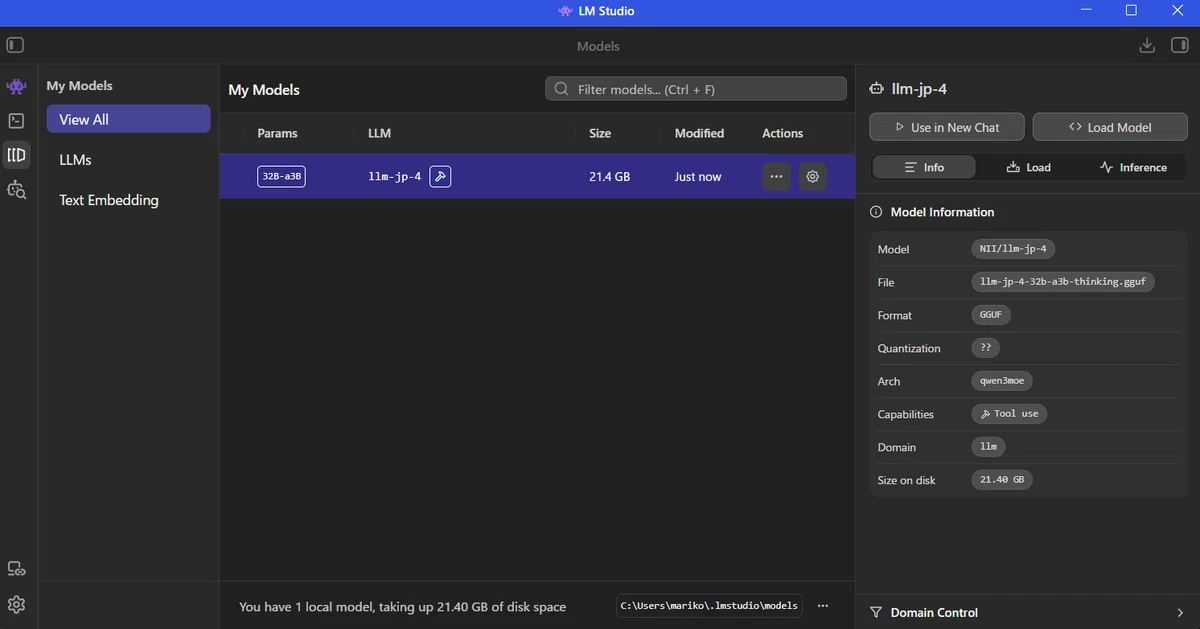Click Use in New Chat button
1200x629 pixels.
[x=947, y=127]
